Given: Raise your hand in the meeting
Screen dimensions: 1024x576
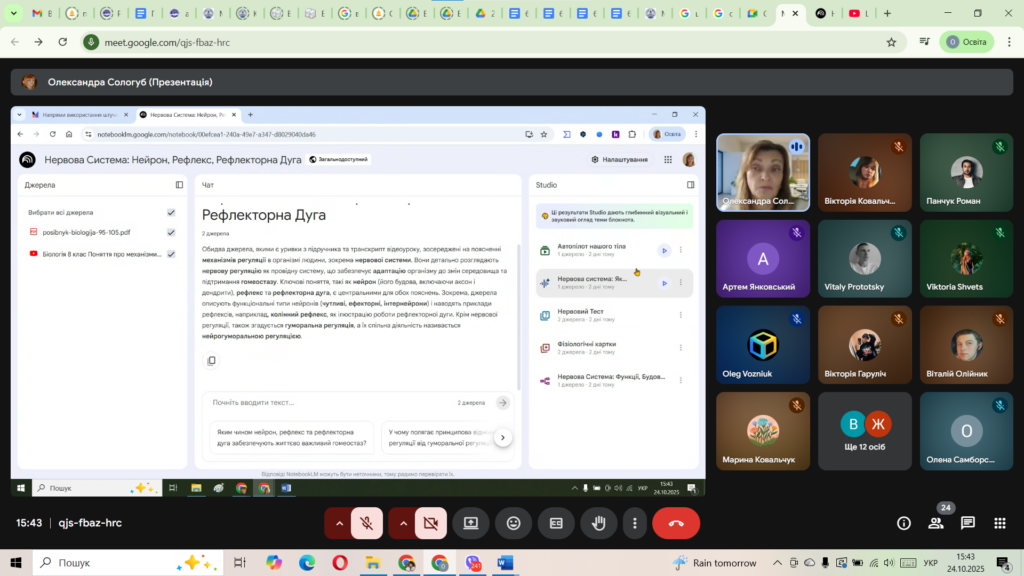Looking at the screenshot, I should tap(599, 523).
